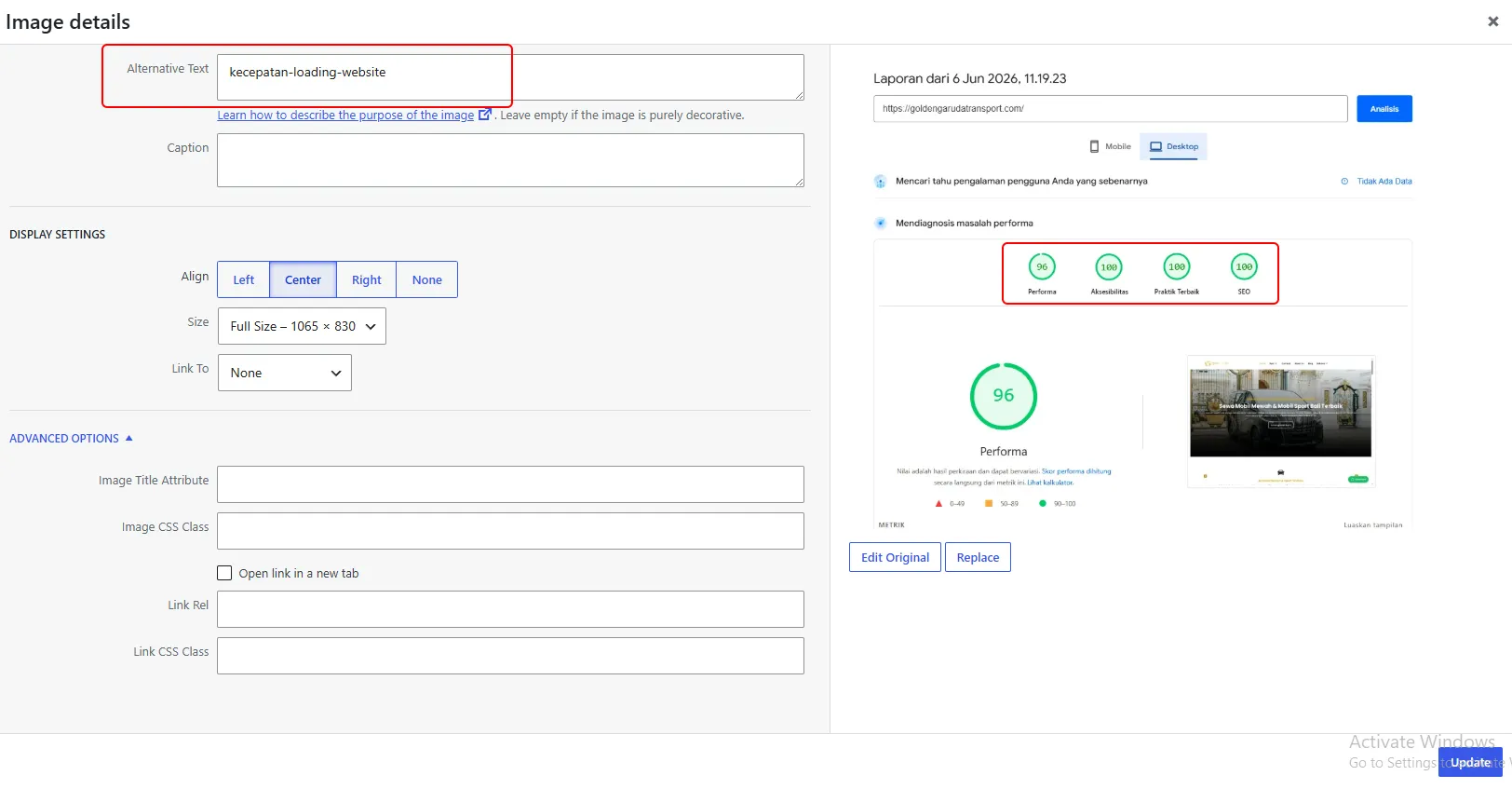The image size is (1512, 789).
Task: Click the 100 Praktik Terbaik score circle
Action: pos(1177,266)
